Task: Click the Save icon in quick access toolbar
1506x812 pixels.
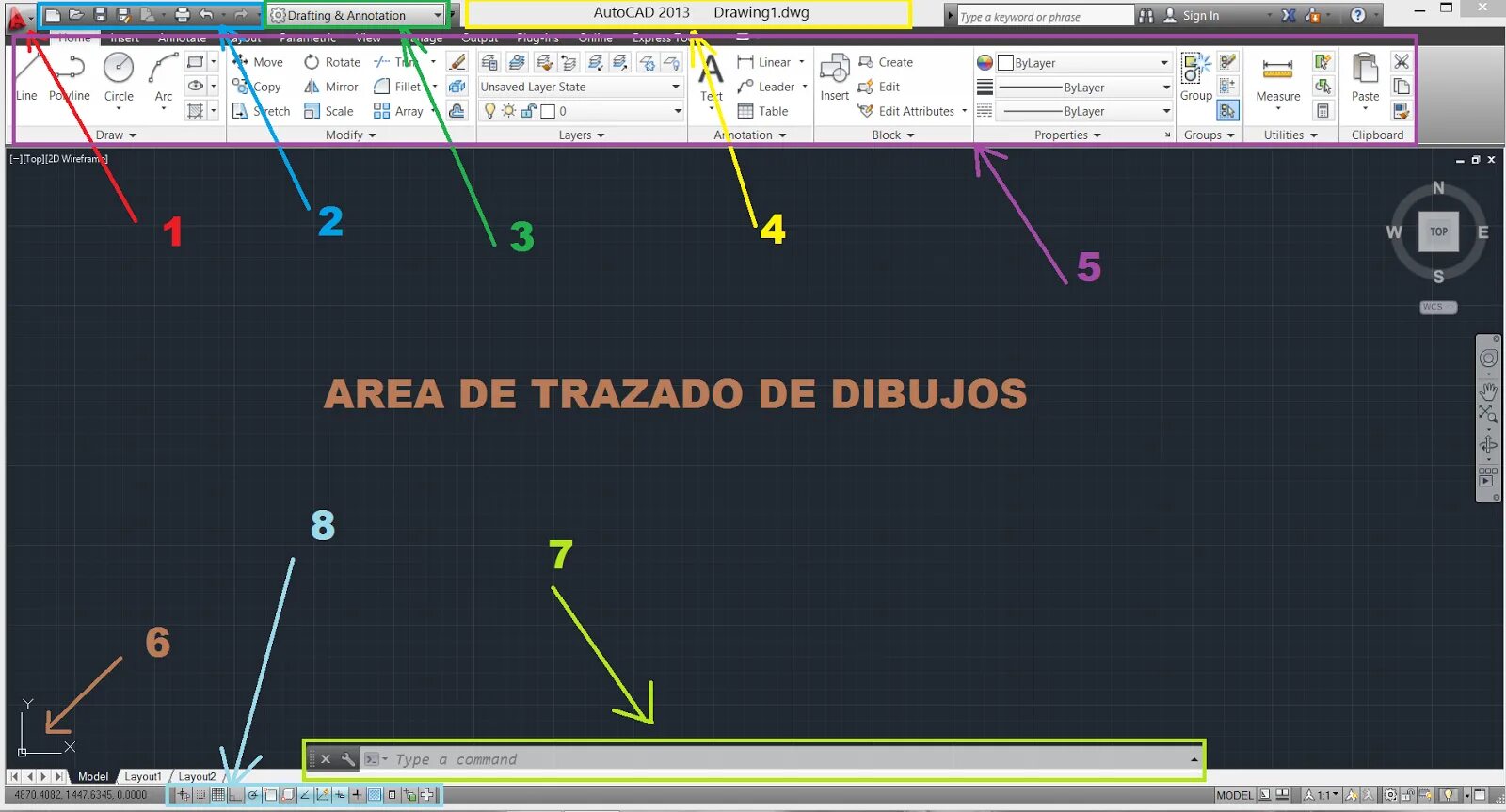Action: click(x=100, y=15)
